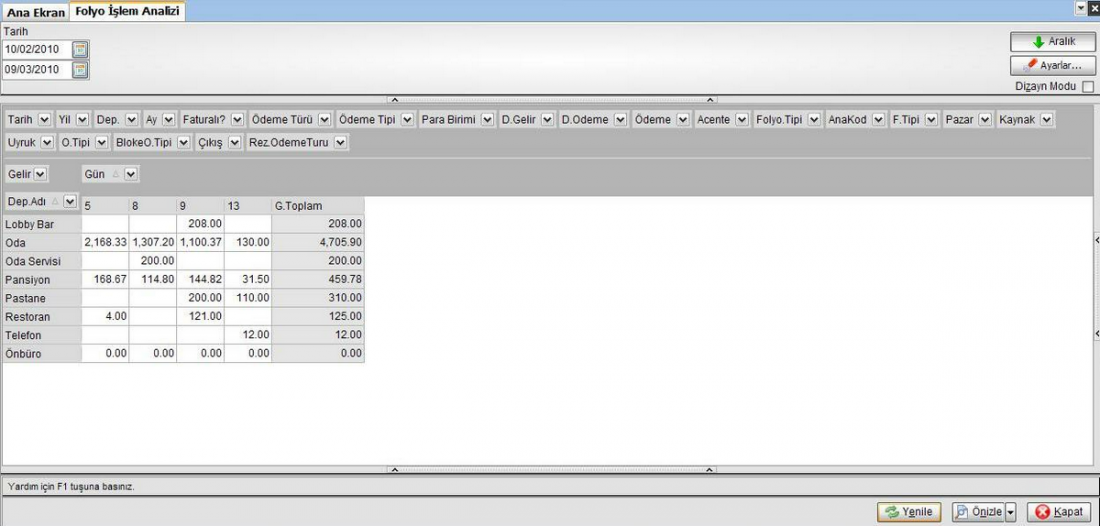Switch to the Ana Ekran tab

click(x=36, y=13)
